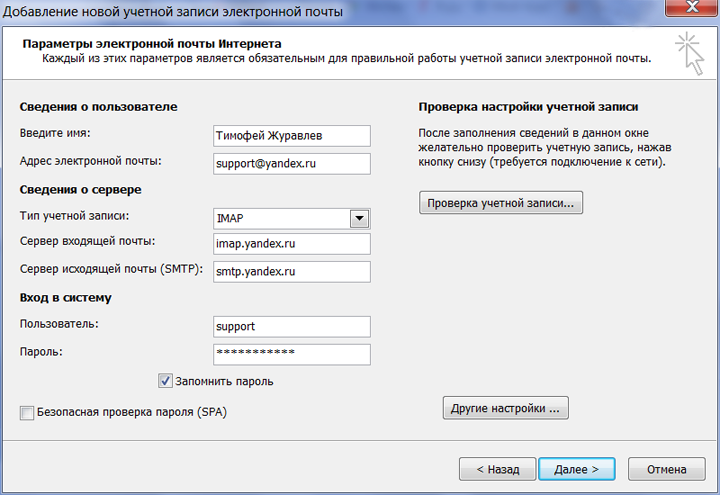
Task: Click the smtp.yandex.ru outgoing server field
Action: pos(292,272)
